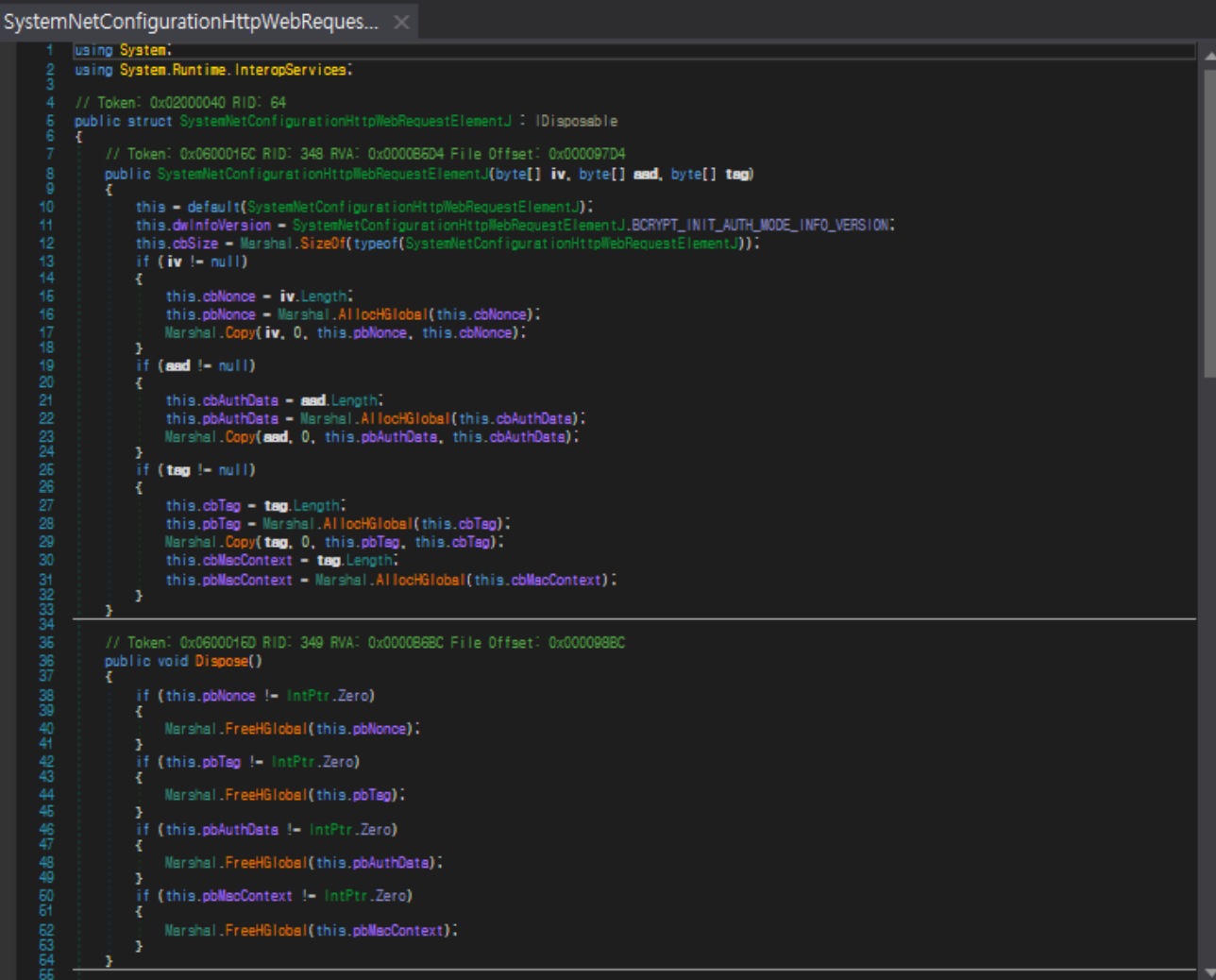Click the struct name SystemNetConfigurationHttpWebRequestElementJ on line 5
1216x980 pixels.
[346, 121]
